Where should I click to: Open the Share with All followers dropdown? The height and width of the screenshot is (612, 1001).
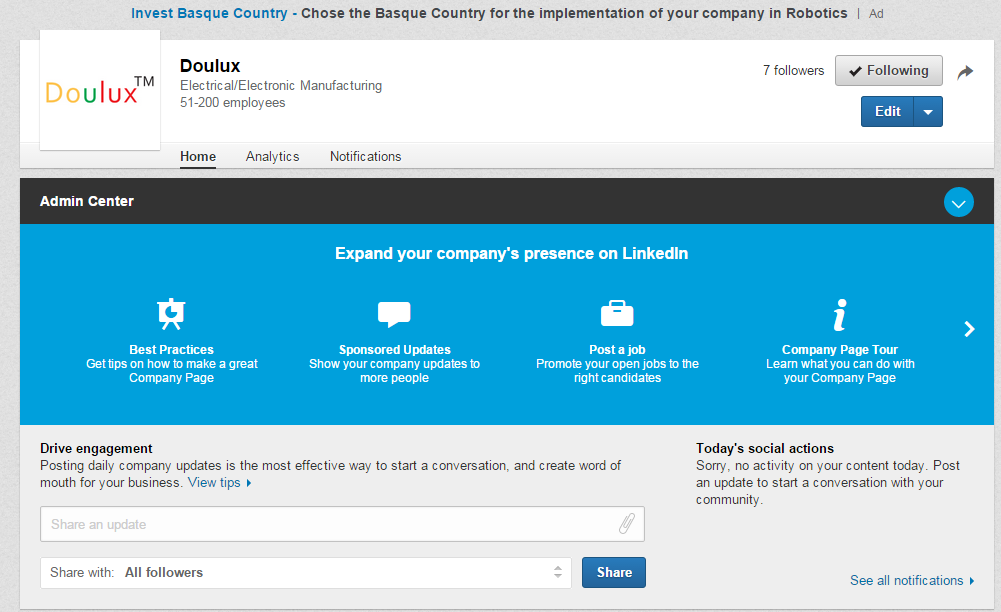tap(306, 572)
